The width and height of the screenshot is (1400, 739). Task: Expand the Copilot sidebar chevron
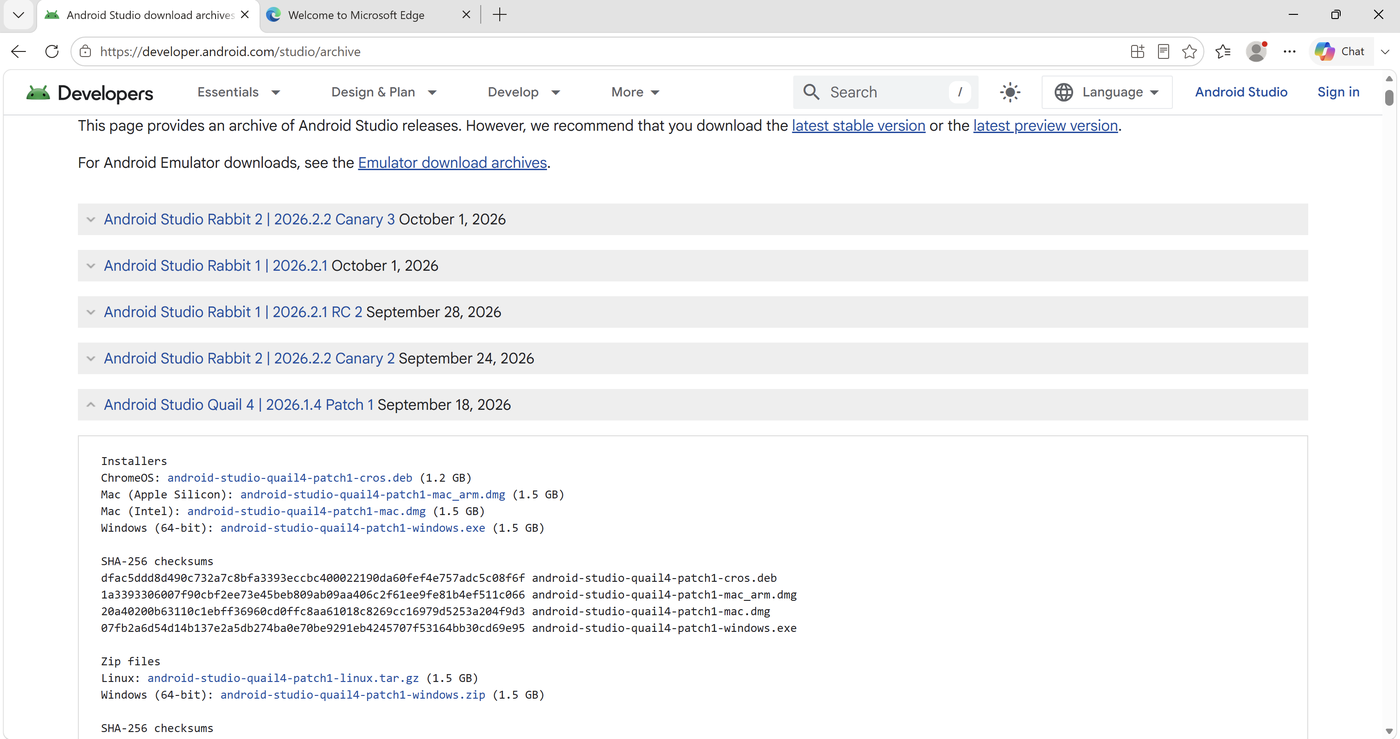[x=1385, y=51]
